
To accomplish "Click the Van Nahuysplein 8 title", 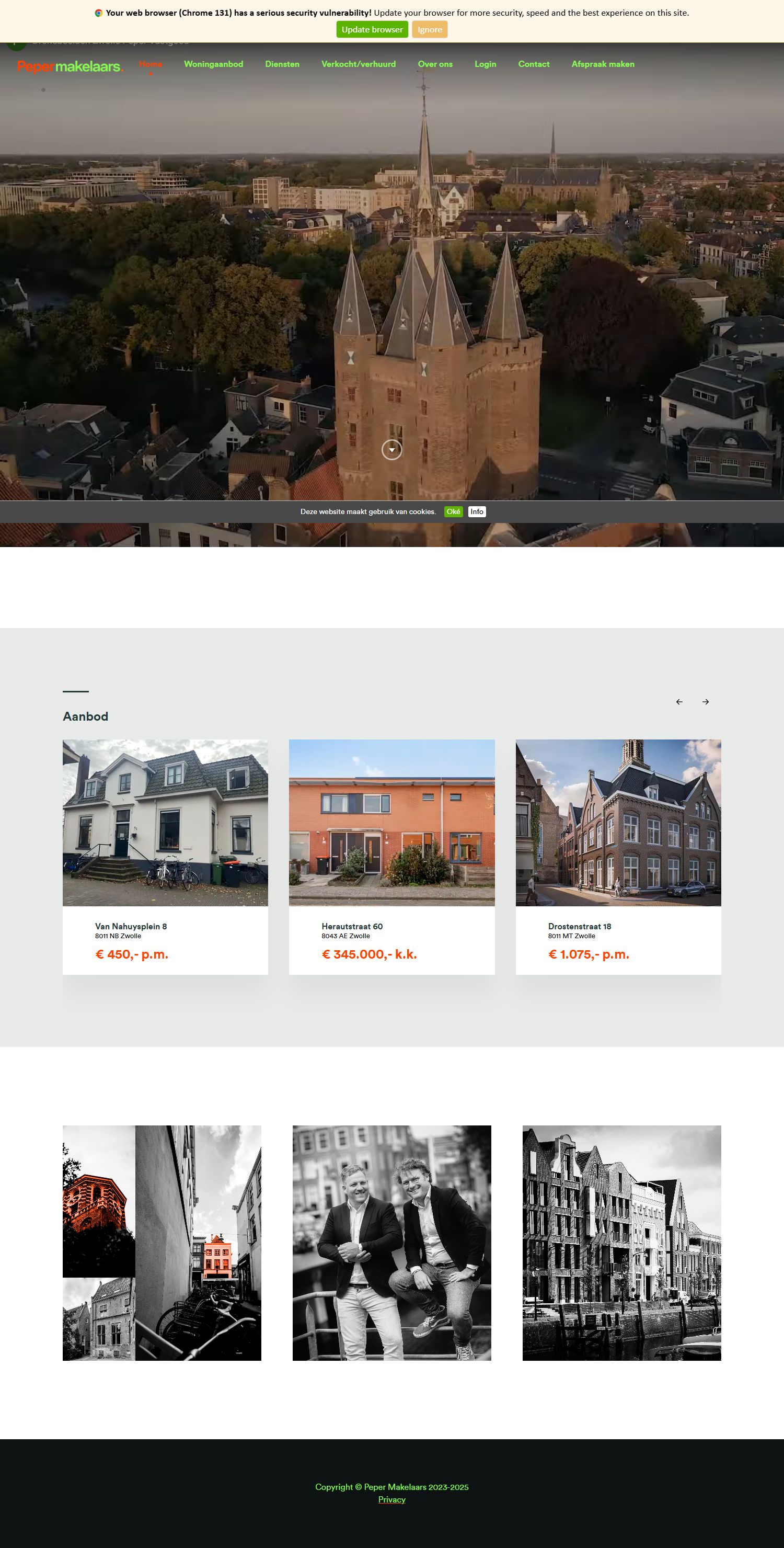I will [x=131, y=926].
